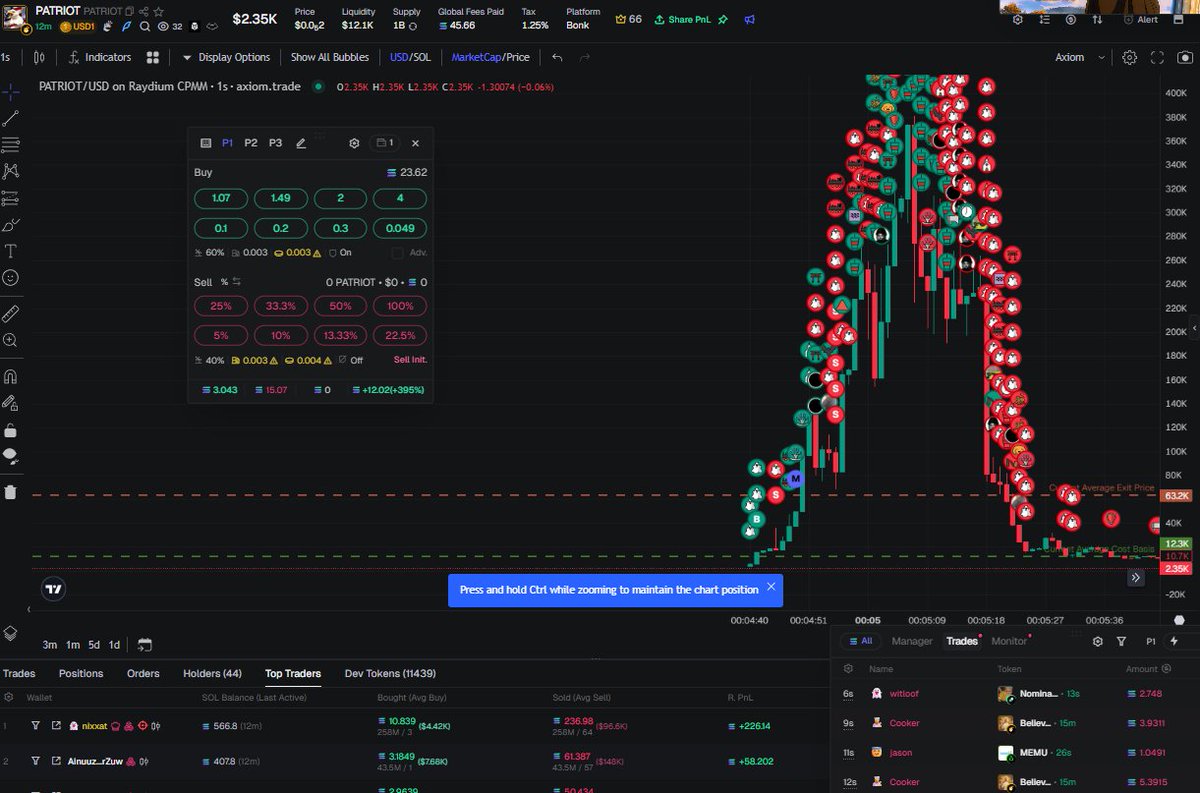Open the candle chart type selector
The image size is (1200, 793).
tap(37, 57)
